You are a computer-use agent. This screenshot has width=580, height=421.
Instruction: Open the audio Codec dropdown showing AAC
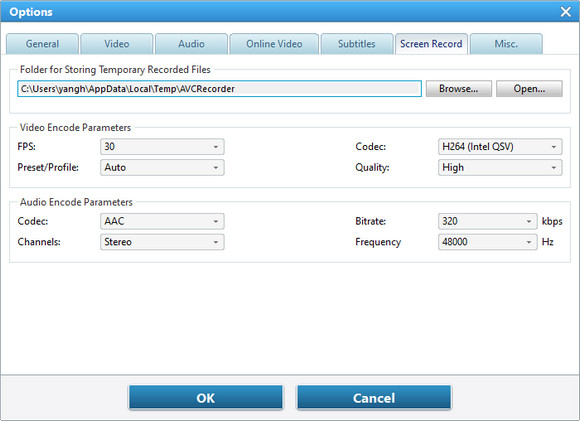(162, 221)
